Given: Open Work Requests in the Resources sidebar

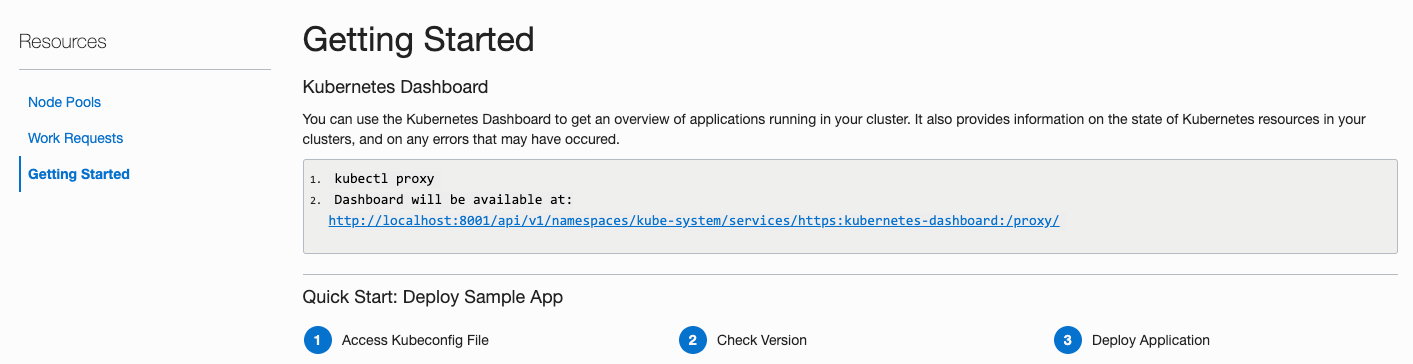Looking at the screenshot, I should point(75,138).
